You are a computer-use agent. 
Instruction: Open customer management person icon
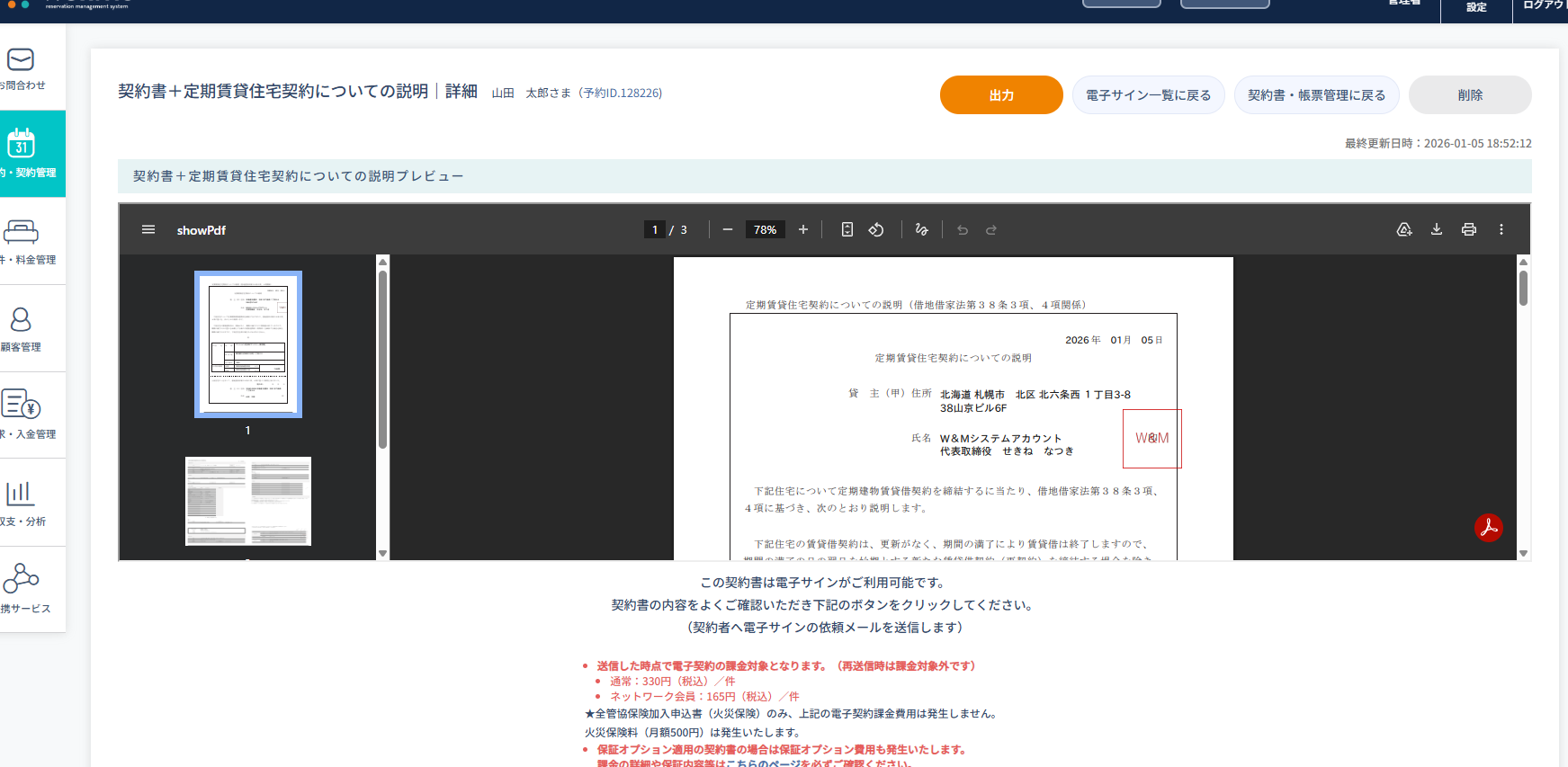coord(21,319)
